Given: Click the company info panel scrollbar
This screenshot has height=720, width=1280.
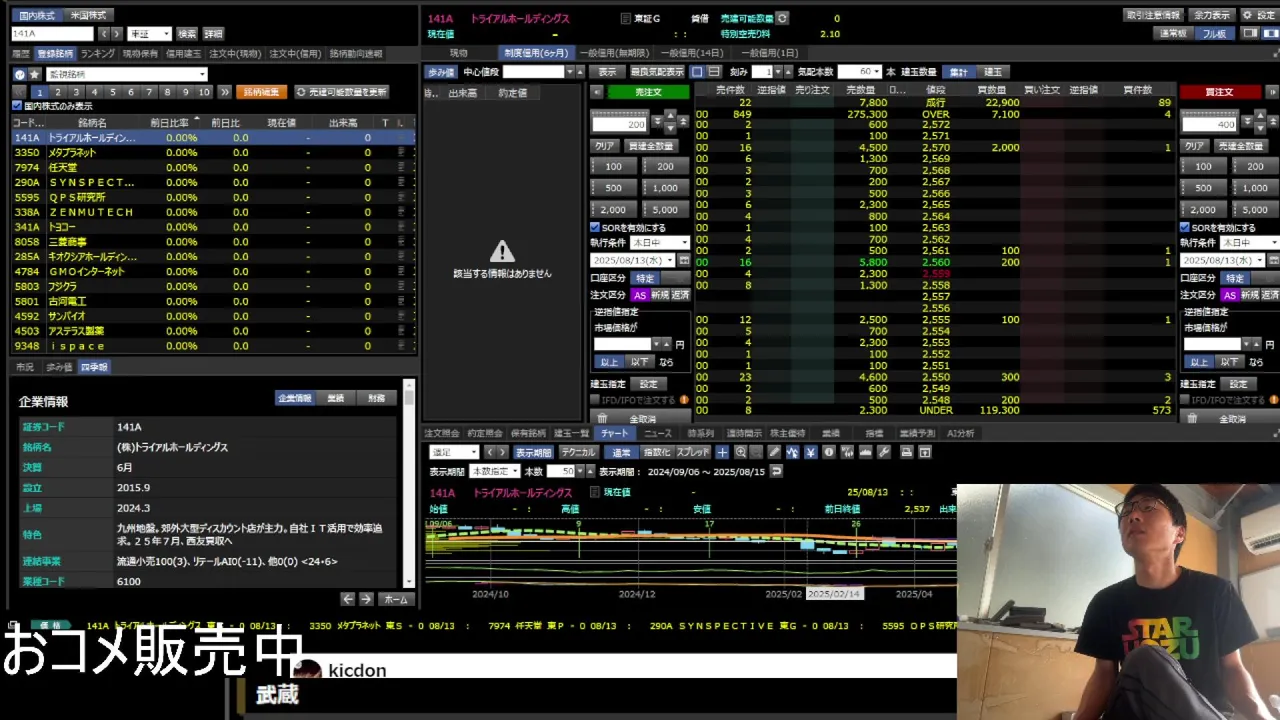Looking at the screenshot, I should (408, 483).
